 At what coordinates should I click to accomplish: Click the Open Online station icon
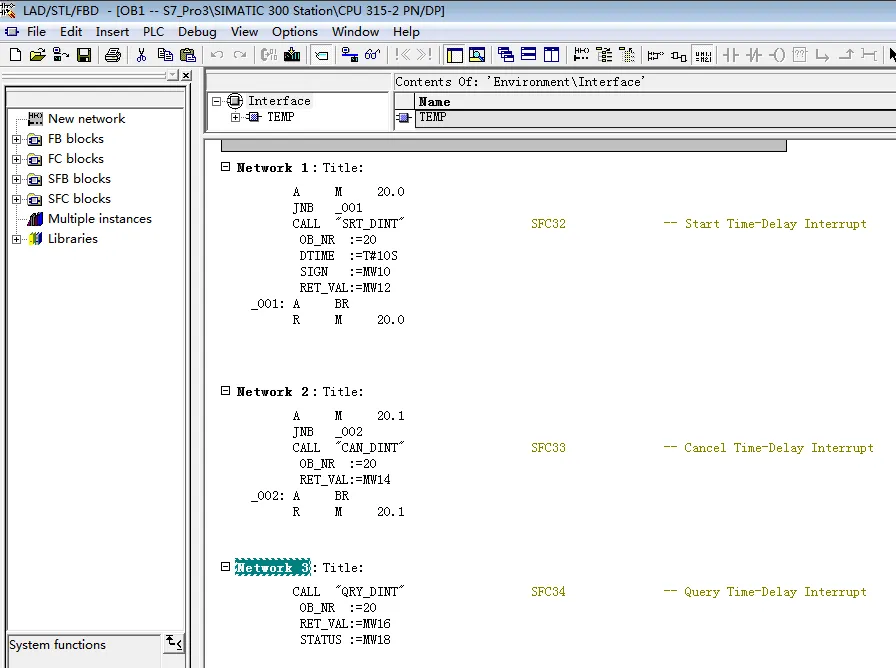coord(61,55)
